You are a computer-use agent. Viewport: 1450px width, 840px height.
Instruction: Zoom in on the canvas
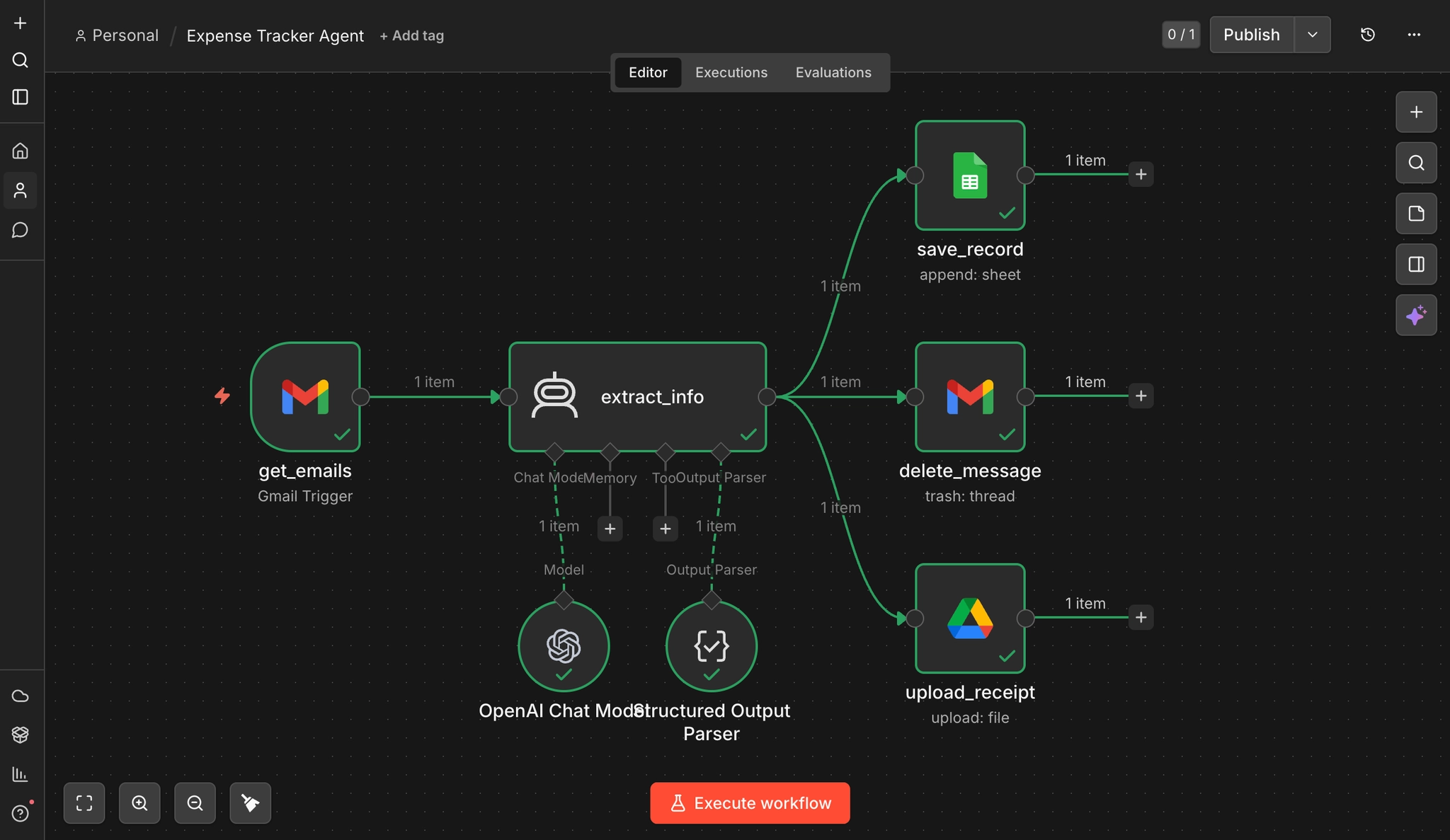pos(139,803)
